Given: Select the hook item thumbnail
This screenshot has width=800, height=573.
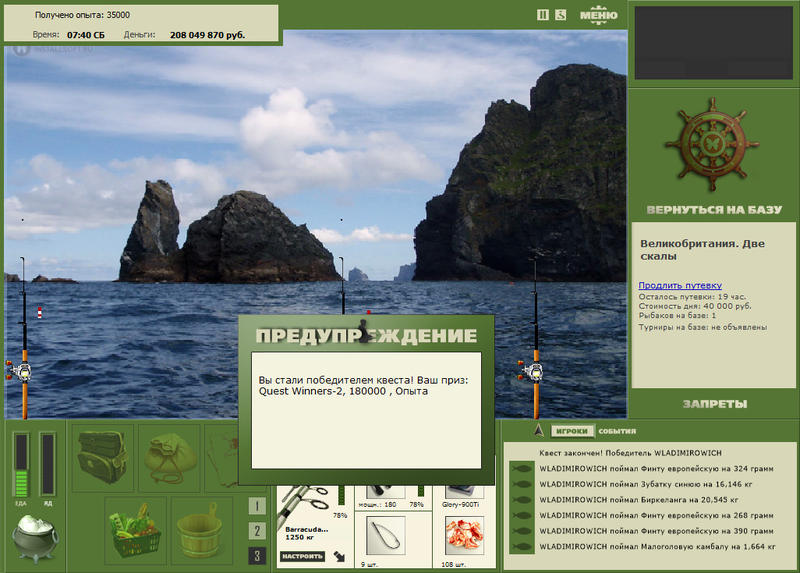Looking at the screenshot, I should (x=386, y=535).
